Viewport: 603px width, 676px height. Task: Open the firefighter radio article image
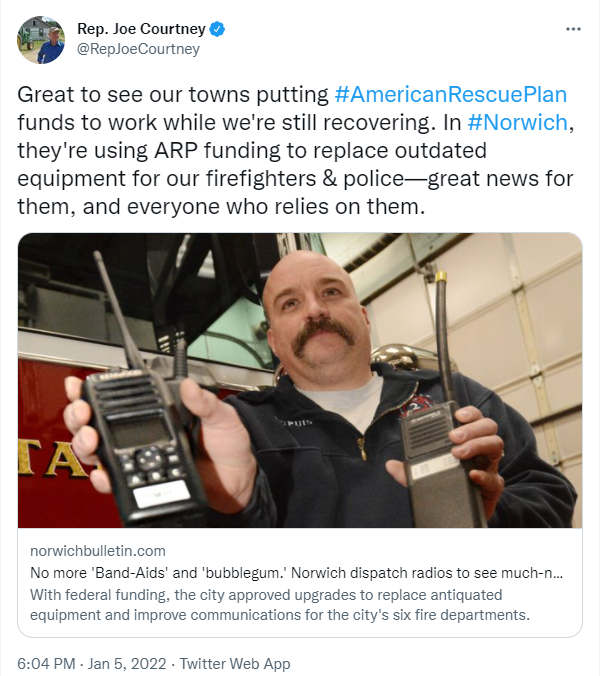click(300, 380)
